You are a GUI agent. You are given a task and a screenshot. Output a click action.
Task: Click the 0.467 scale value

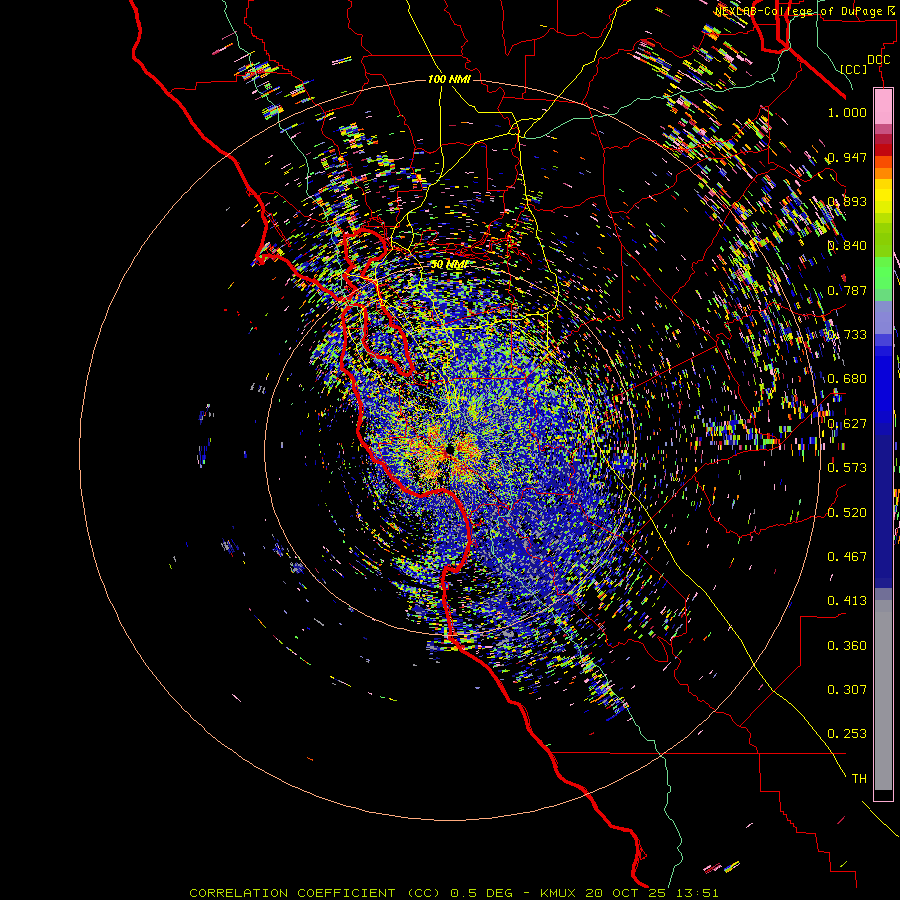pos(847,557)
